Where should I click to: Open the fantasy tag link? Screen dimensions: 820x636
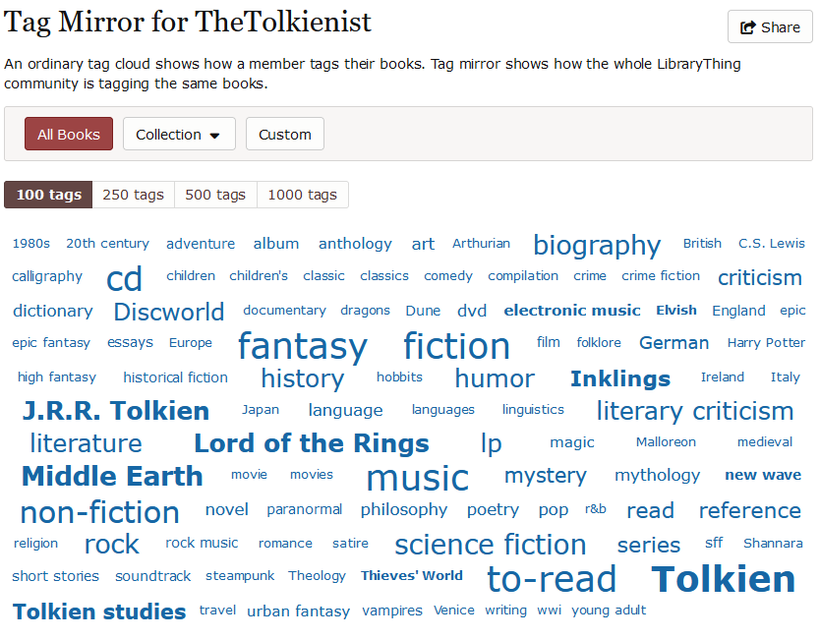click(303, 347)
